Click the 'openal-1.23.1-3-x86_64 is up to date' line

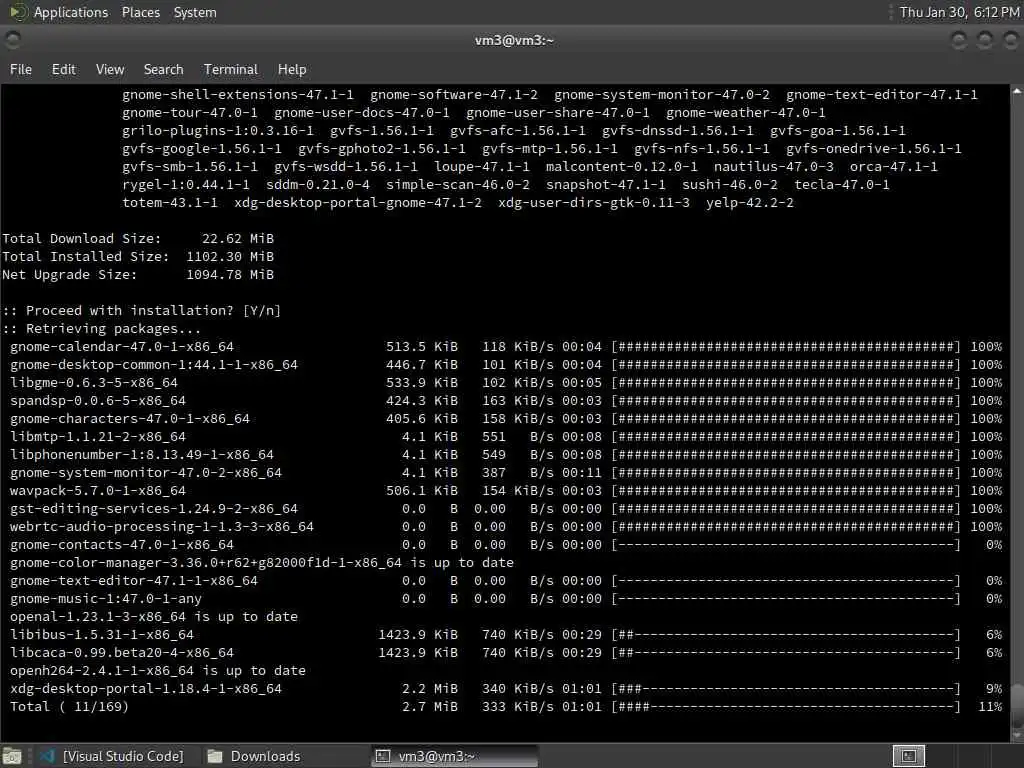pos(153,616)
